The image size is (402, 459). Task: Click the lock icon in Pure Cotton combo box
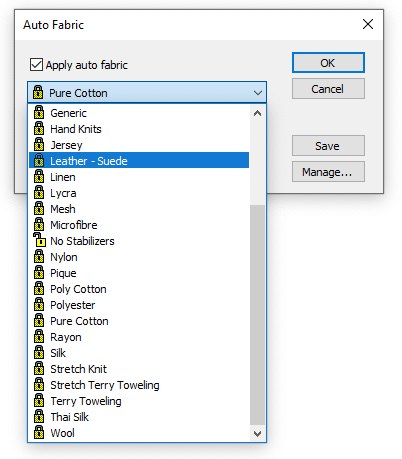(38, 93)
